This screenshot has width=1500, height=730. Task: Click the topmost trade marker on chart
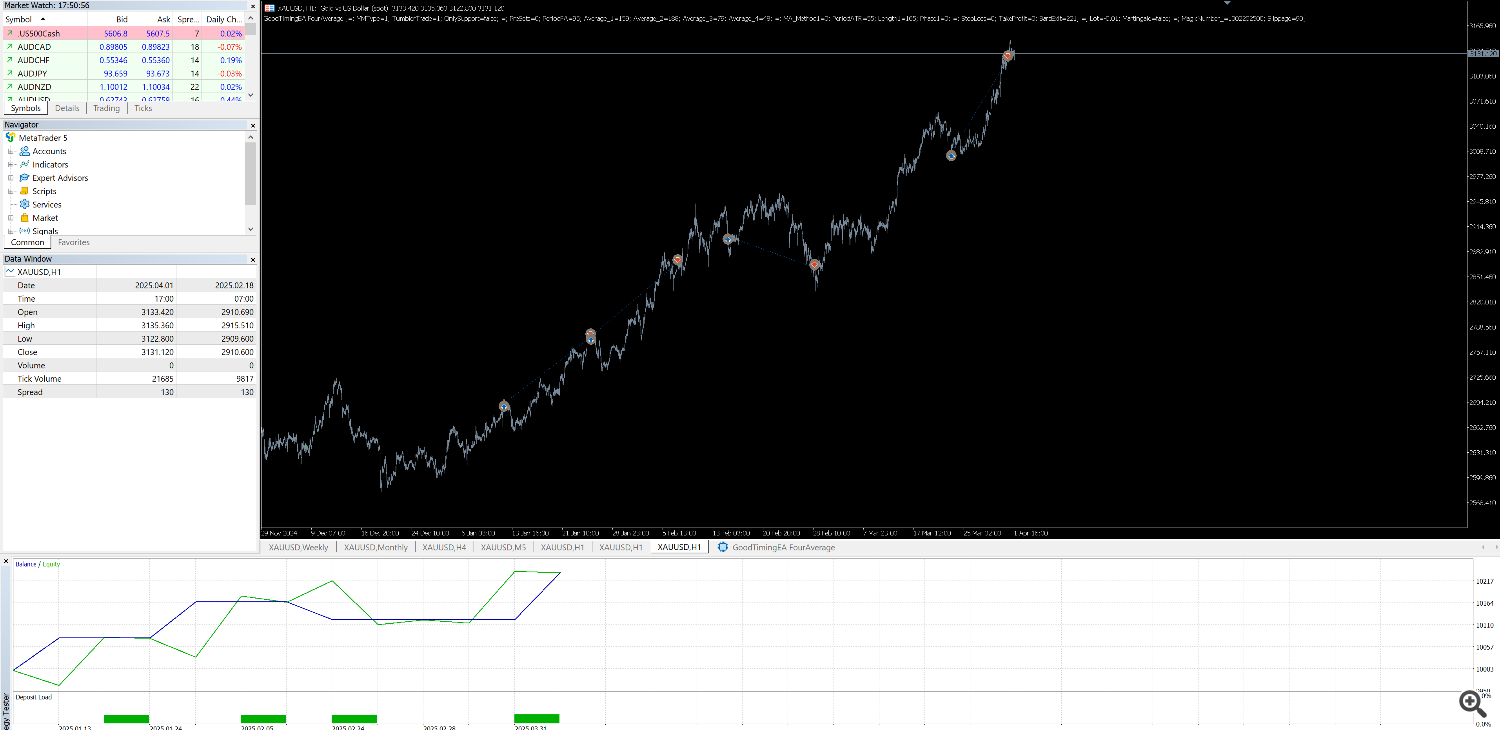(x=1009, y=55)
